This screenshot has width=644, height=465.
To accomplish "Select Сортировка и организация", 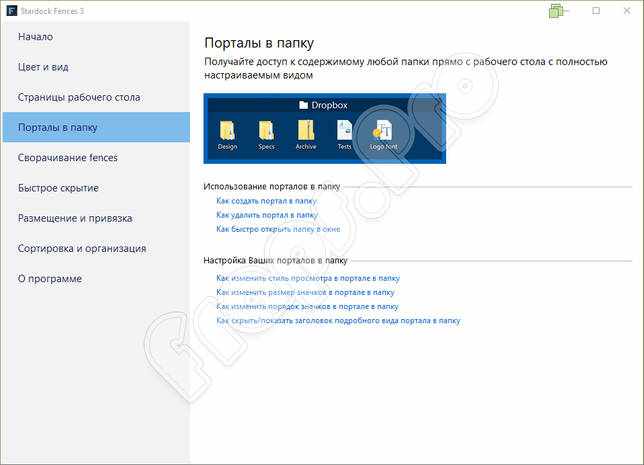I will coord(82,249).
